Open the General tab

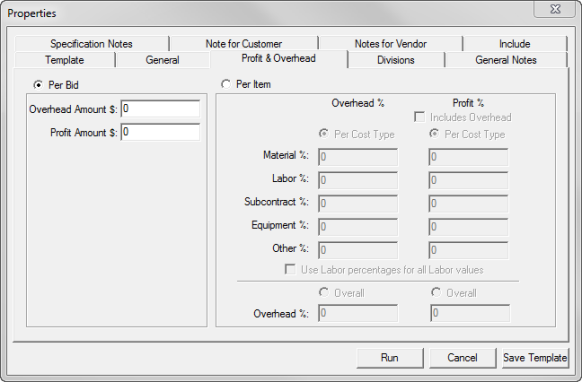(163, 60)
